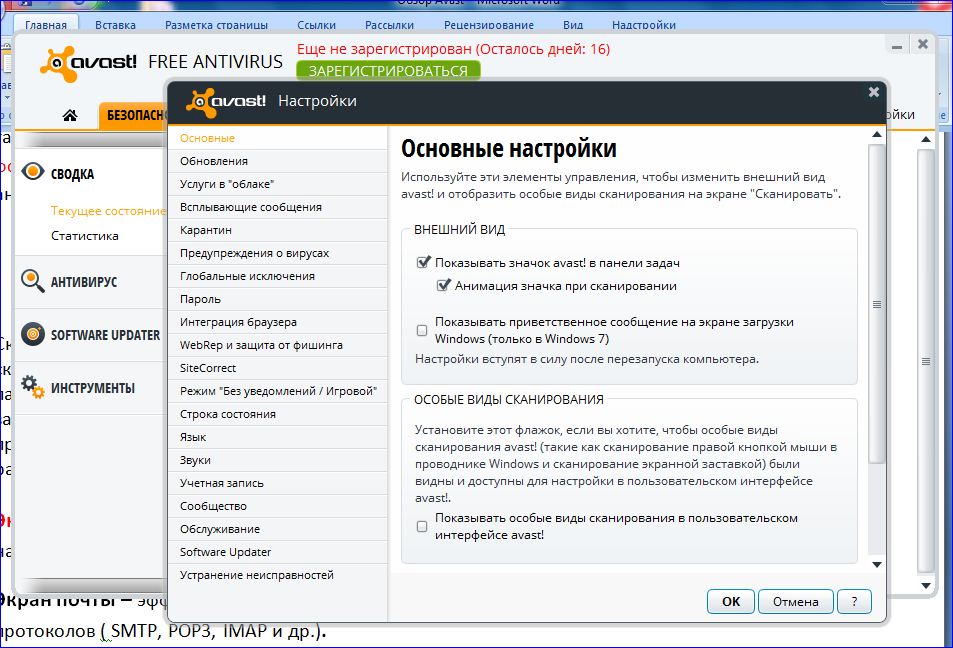Viewport: 953px width, 648px height.
Task: Open Сообщество settings category
Action: (x=278, y=506)
